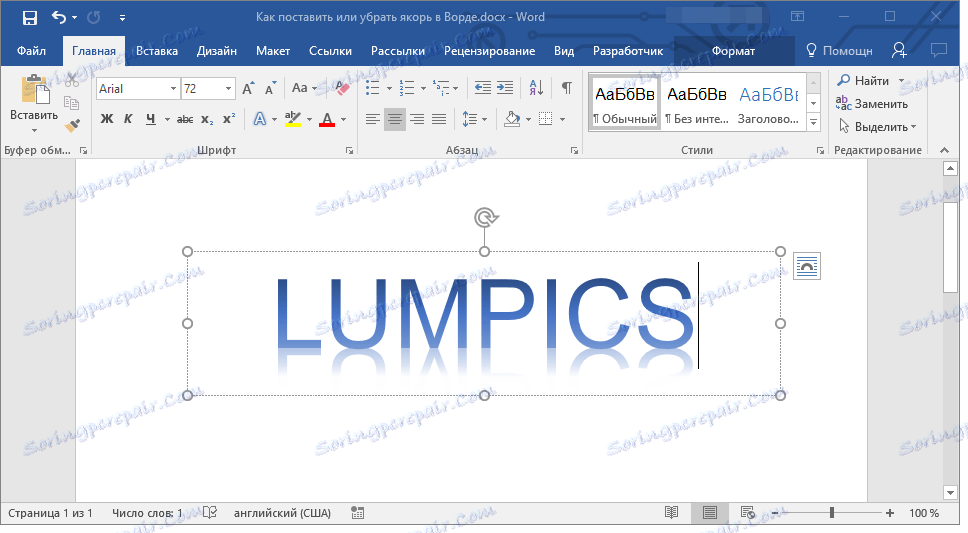Save the document with the floppy disk icon
968x533 pixels.
click(30, 18)
